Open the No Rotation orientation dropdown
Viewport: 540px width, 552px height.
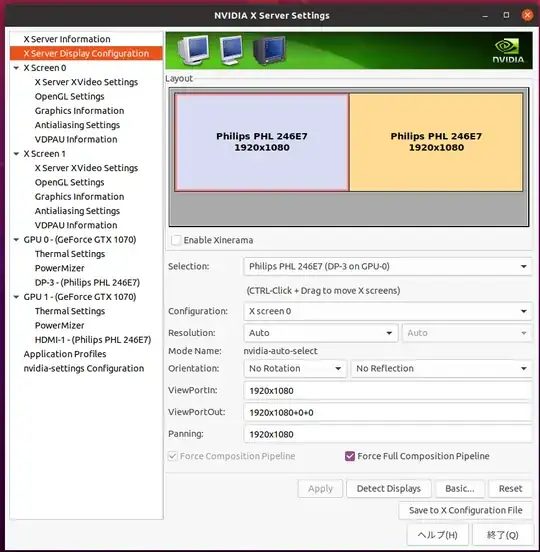[295, 369]
